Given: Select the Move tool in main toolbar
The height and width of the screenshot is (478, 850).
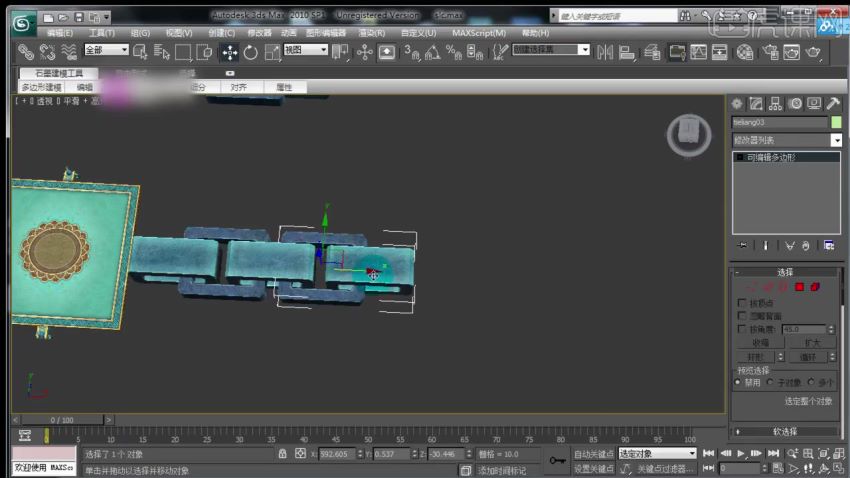Looking at the screenshot, I should click(x=229, y=52).
